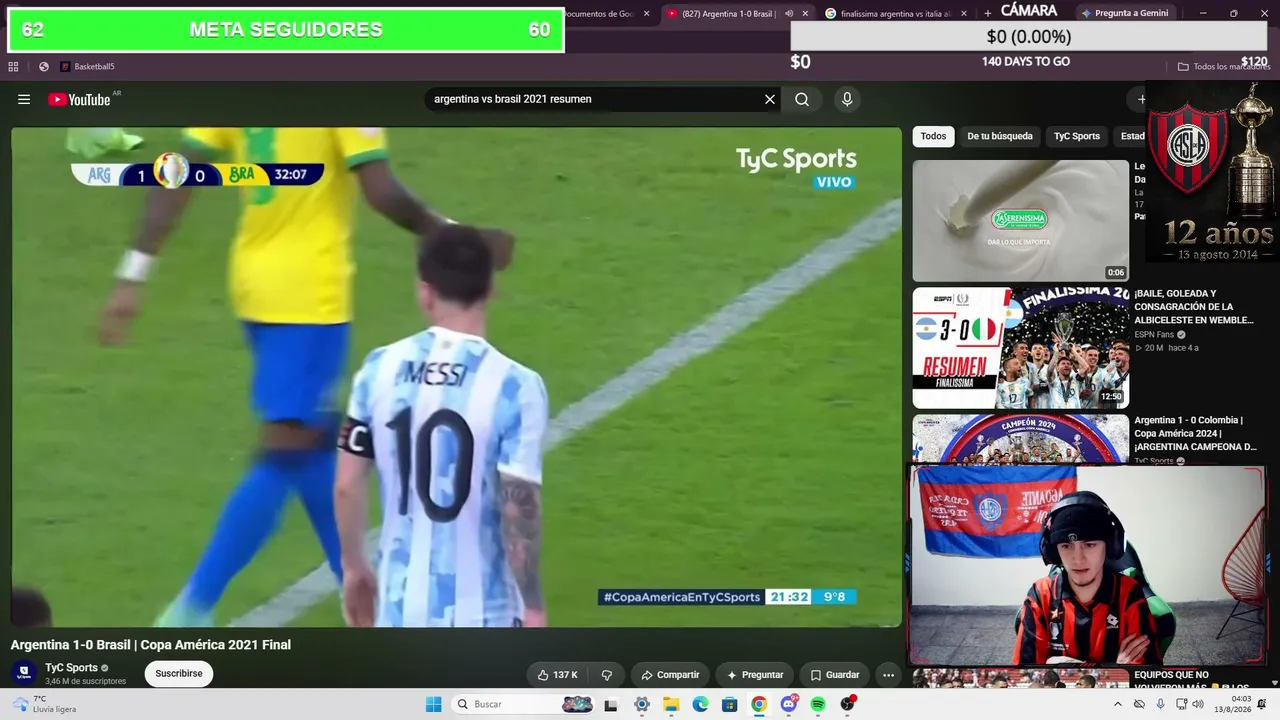Open the Argentina 1-0 Colombia video title

(1195, 434)
